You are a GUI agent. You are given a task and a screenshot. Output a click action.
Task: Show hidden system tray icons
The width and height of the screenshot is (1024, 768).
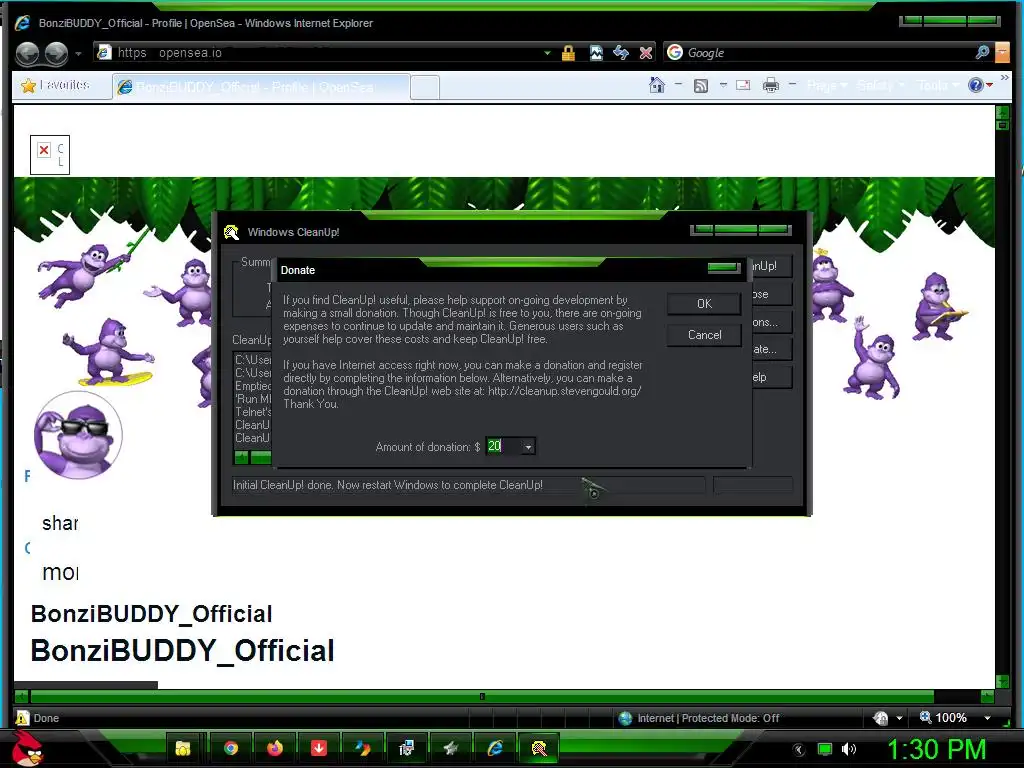pyautogui.click(x=799, y=750)
